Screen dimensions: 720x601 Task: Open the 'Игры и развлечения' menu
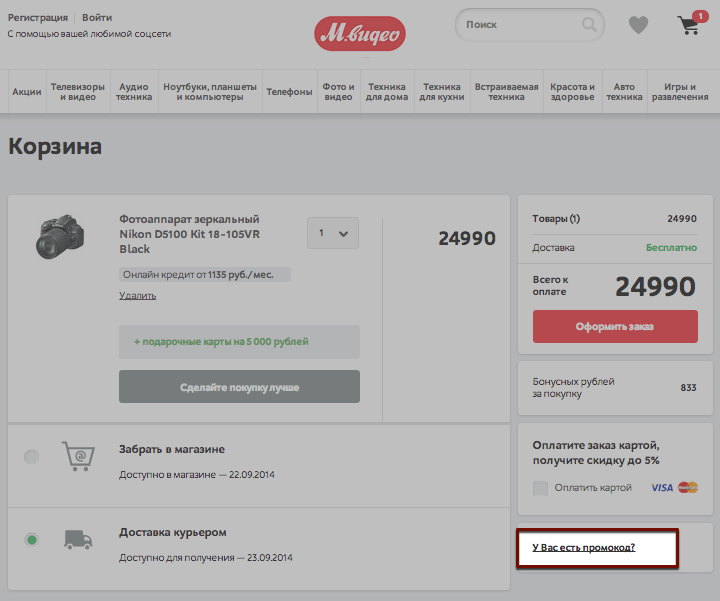click(680, 92)
